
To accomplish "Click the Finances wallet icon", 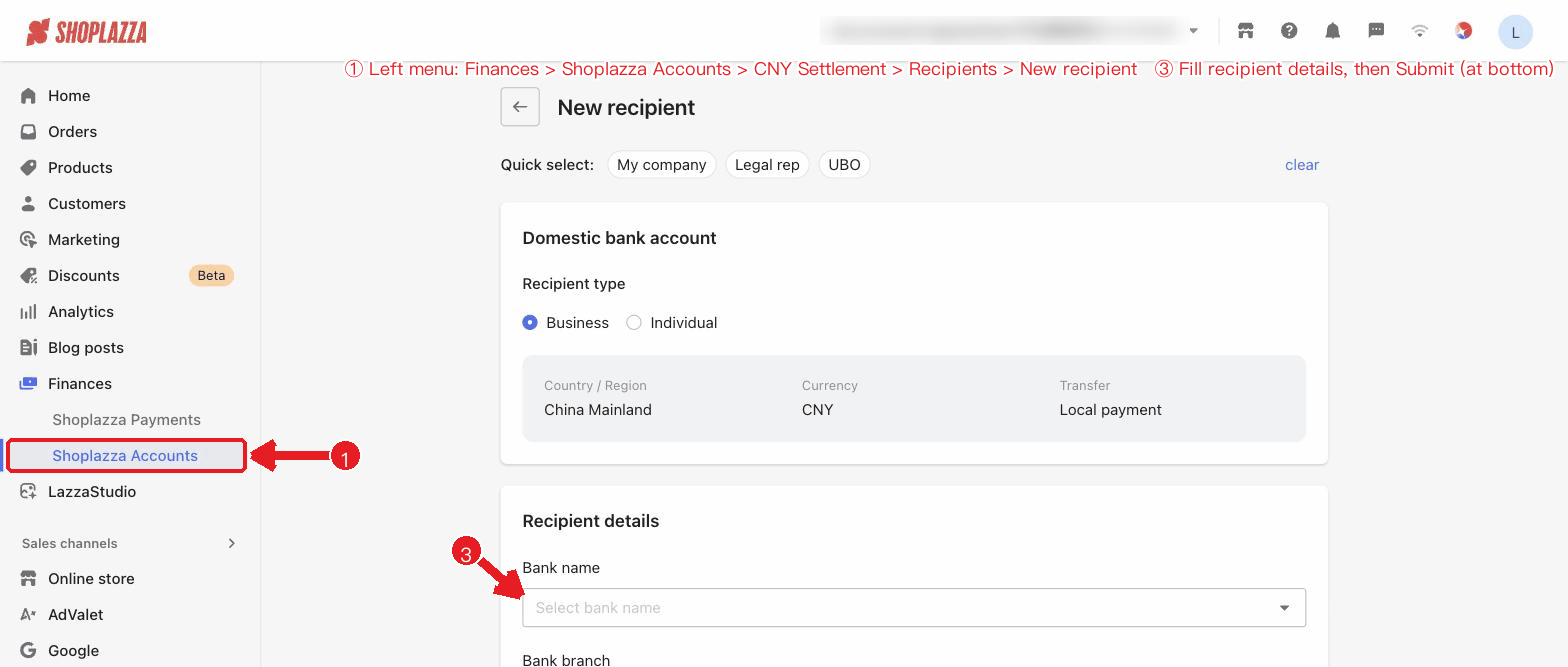I will point(28,384).
